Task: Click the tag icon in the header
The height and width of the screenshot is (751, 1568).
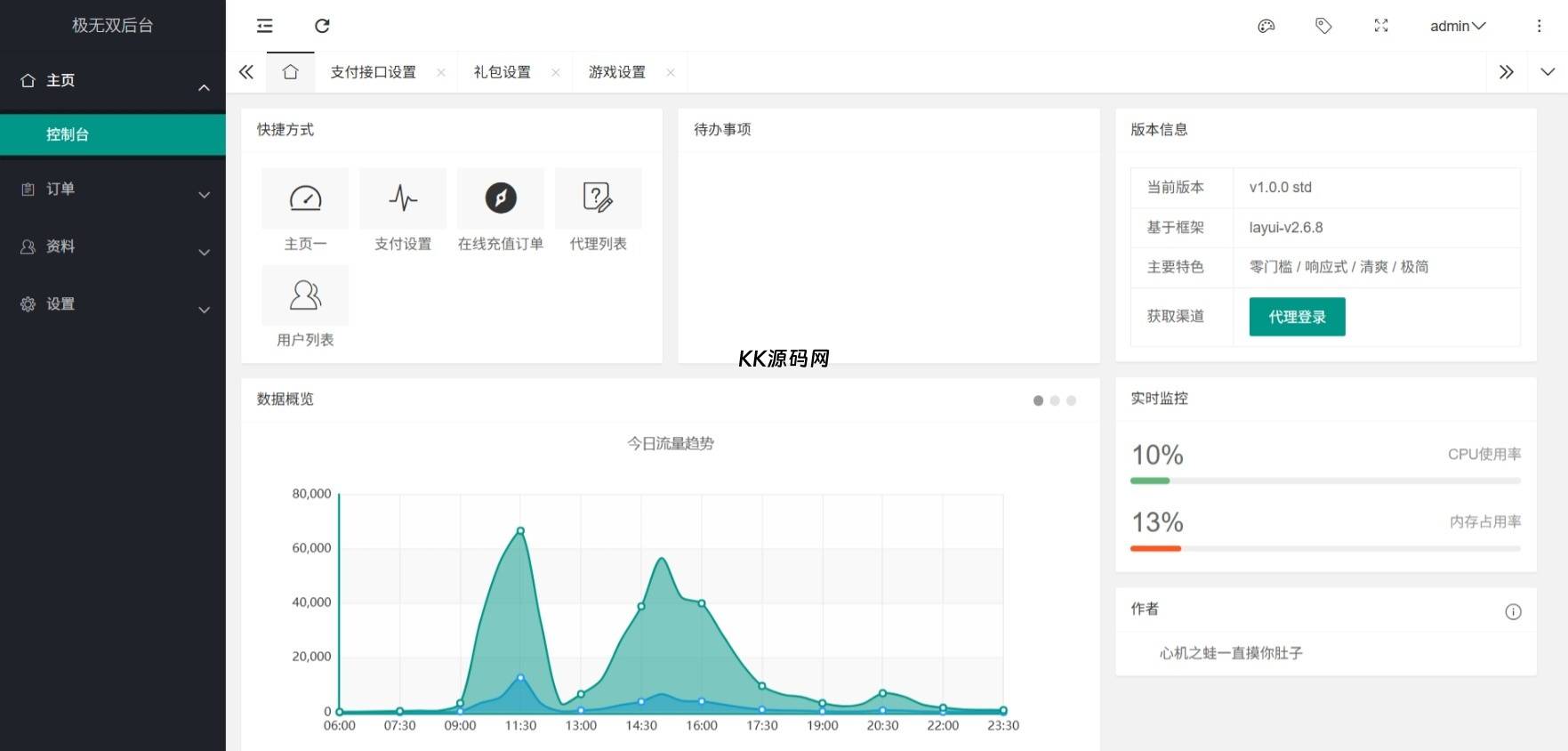Action: pyautogui.click(x=1323, y=26)
